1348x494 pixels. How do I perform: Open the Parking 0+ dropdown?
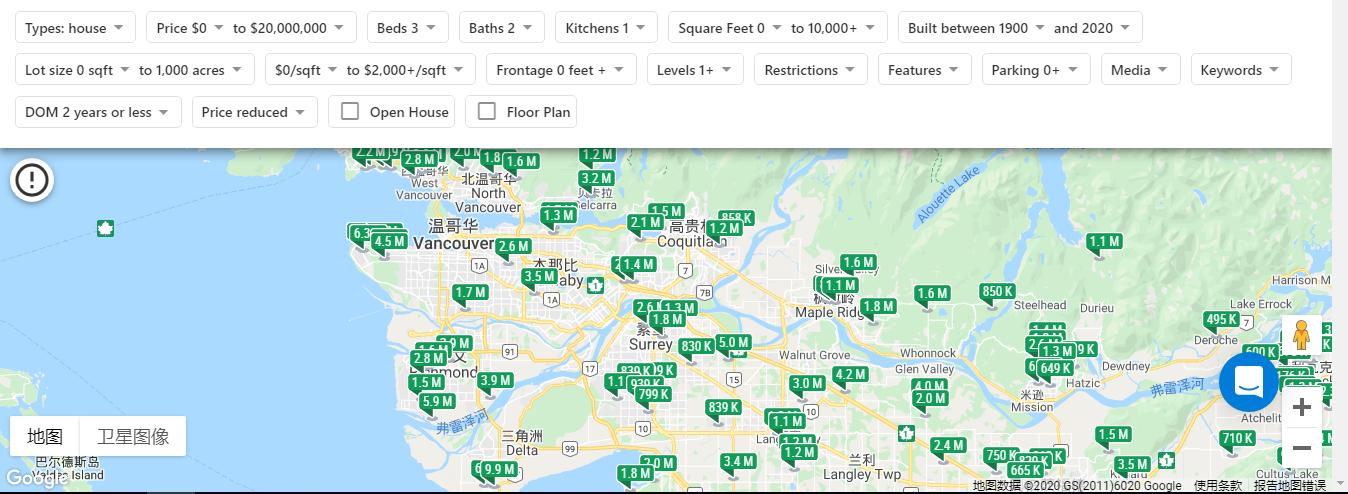point(1035,70)
